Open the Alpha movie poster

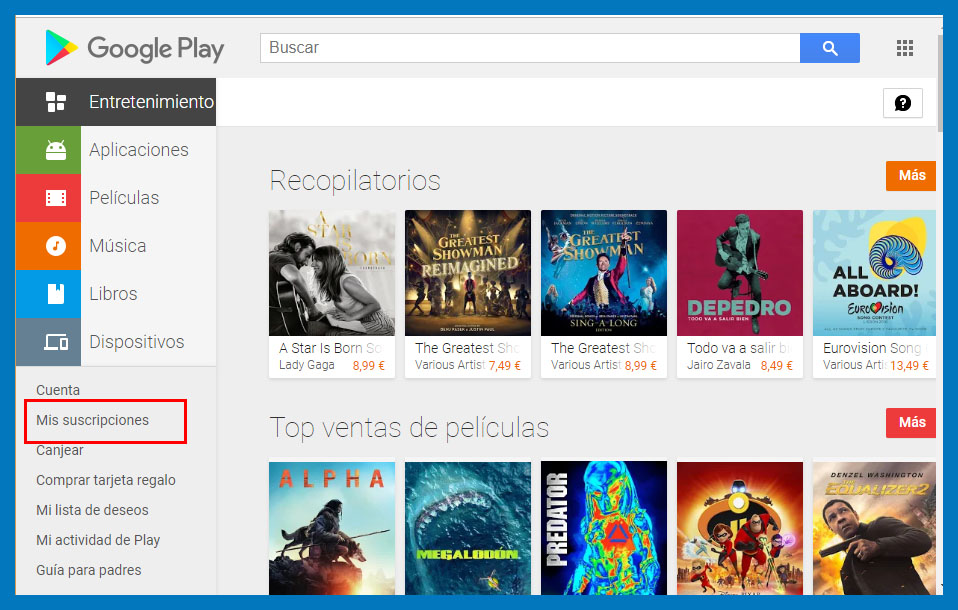(x=332, y=528)
